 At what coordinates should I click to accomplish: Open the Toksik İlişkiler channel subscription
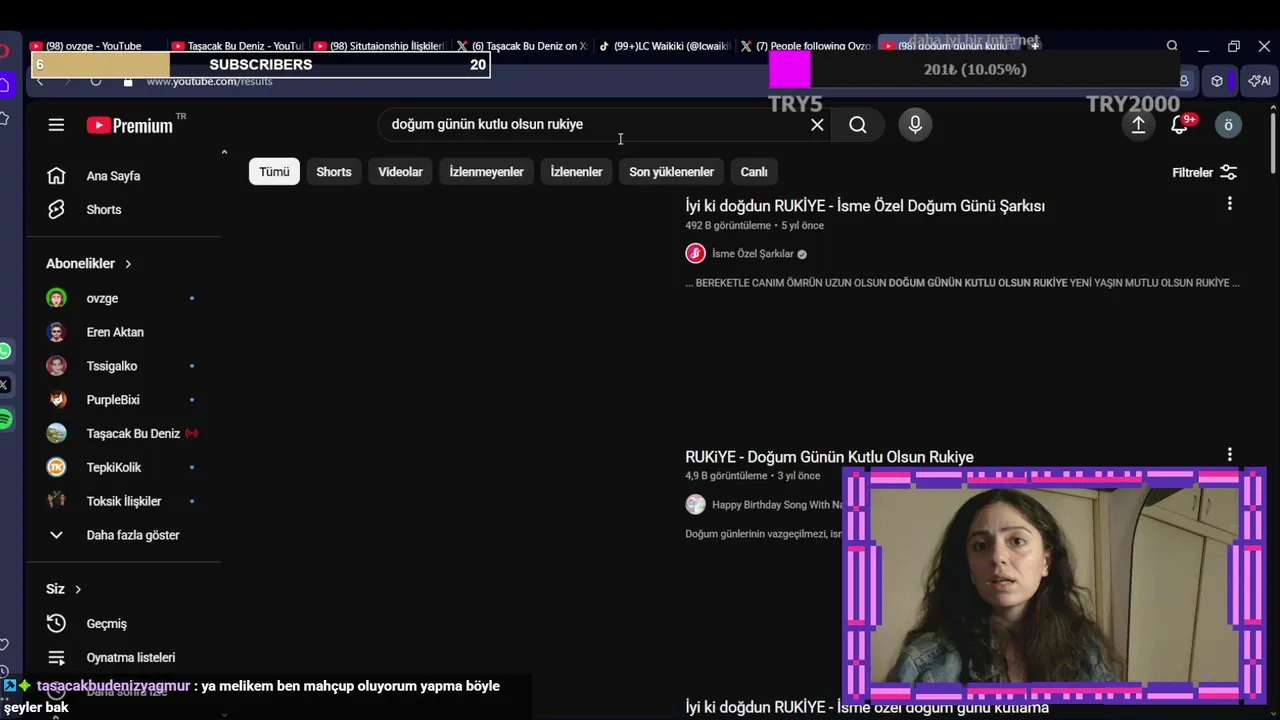(x=123, y=501)
